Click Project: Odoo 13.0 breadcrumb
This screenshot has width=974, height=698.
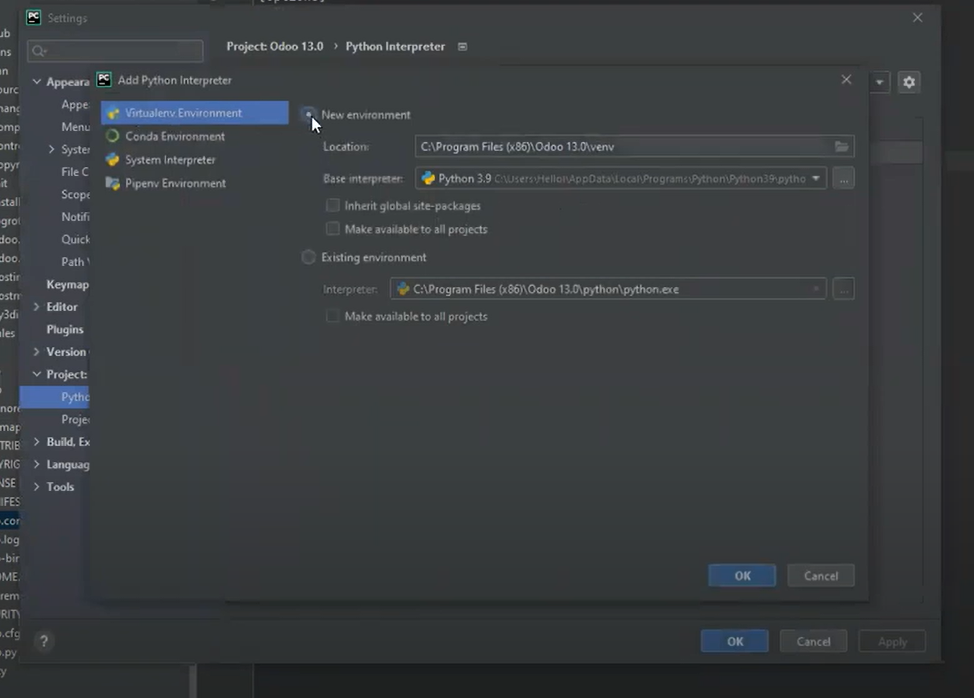click(x=275, y=47)
